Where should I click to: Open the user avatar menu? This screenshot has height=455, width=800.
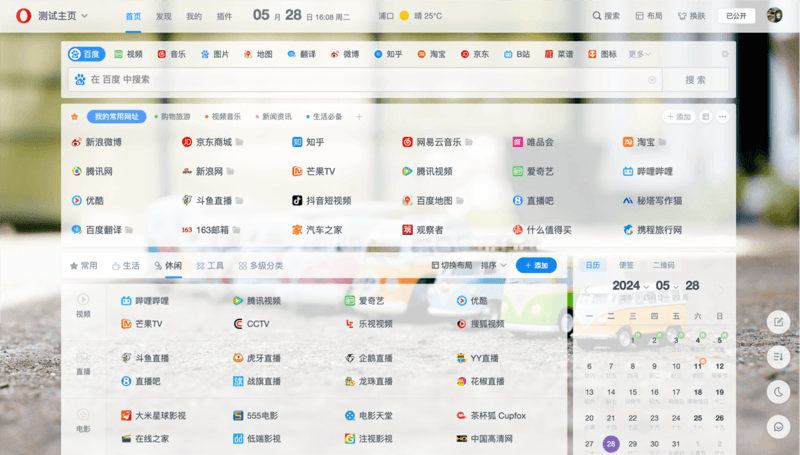point(774,15)
